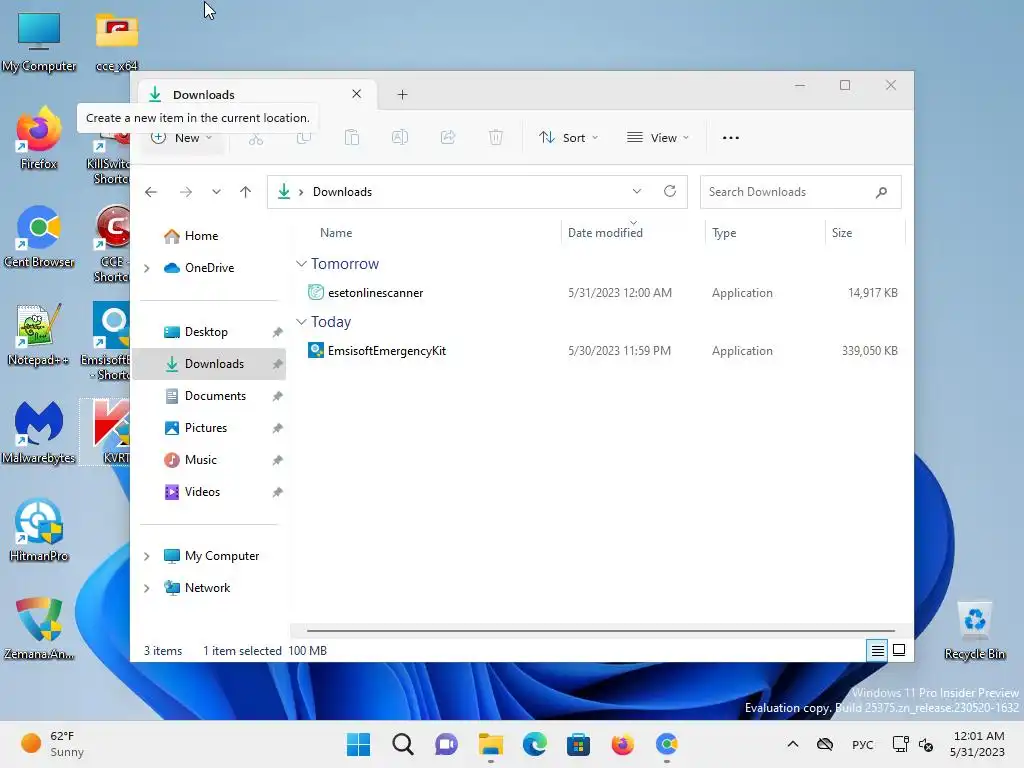Select the Firefox desktop shortcut
Screen dimensions: 1024x768
click(x=39, y=139)
